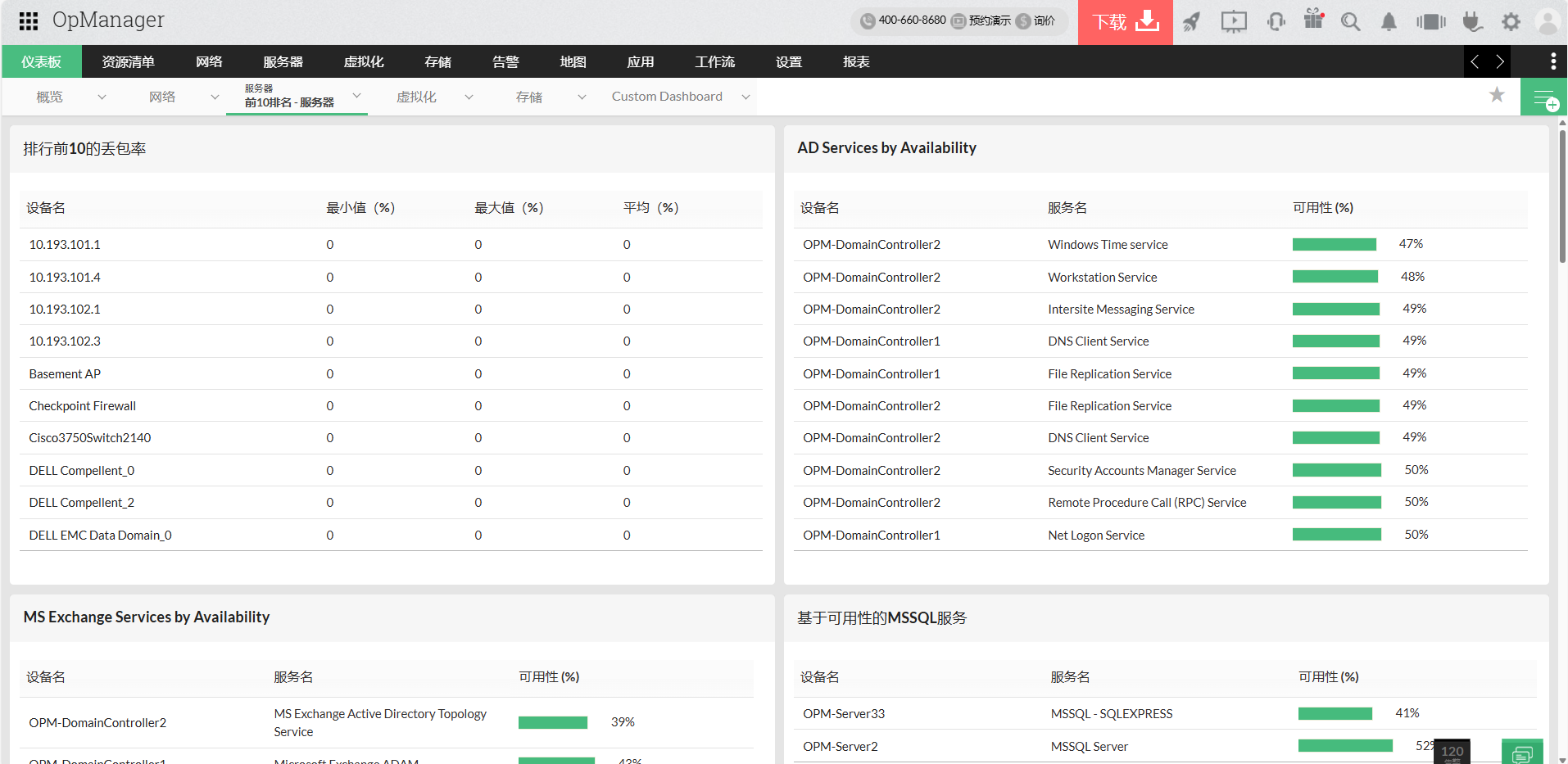
Task: Click the headset support icon
Action: 1276,21
